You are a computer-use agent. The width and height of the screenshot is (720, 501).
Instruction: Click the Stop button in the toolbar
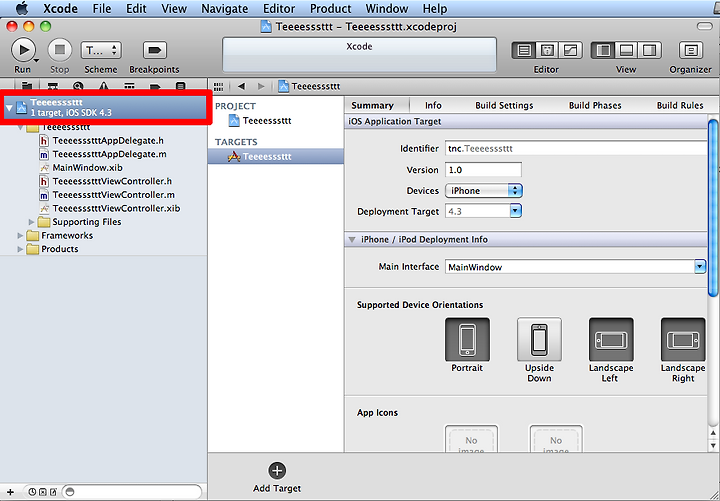click(60, 50)
